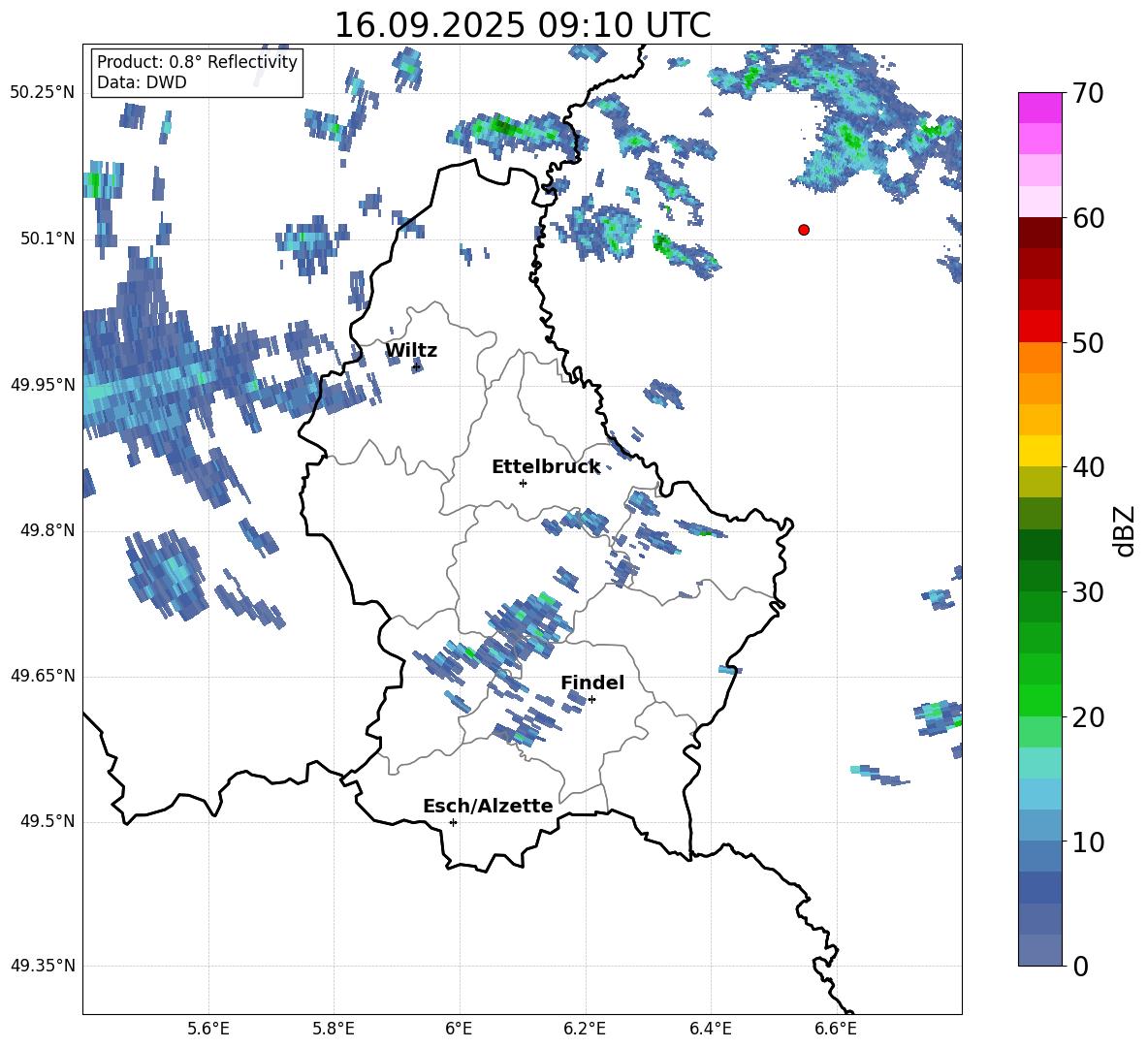1148x1048 pixels.
Task: Click the colorbar 0 tick label
Action: [1080, 966]
